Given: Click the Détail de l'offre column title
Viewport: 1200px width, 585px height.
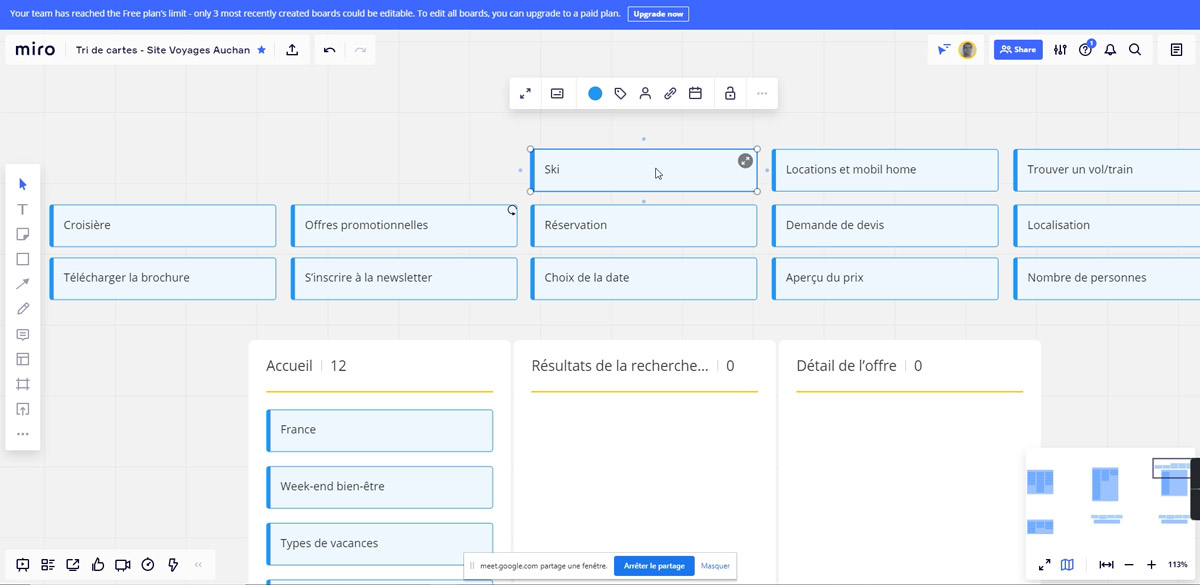Looking at the screenshot, I should 846,366.
